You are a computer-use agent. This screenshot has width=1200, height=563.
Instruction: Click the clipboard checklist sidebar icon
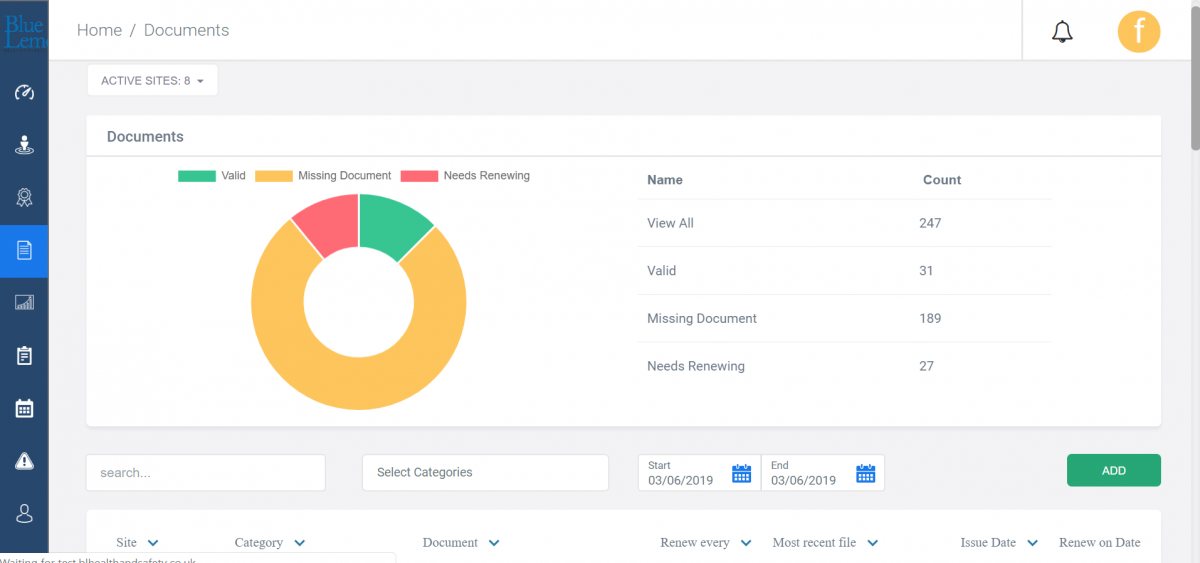tap(24, 355)
